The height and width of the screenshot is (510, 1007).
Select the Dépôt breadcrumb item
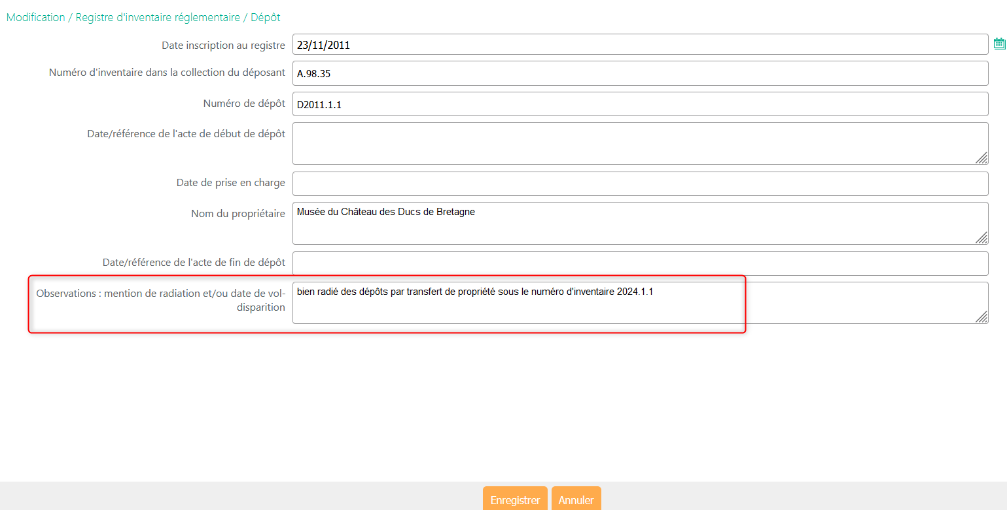[x=265, y=18]
